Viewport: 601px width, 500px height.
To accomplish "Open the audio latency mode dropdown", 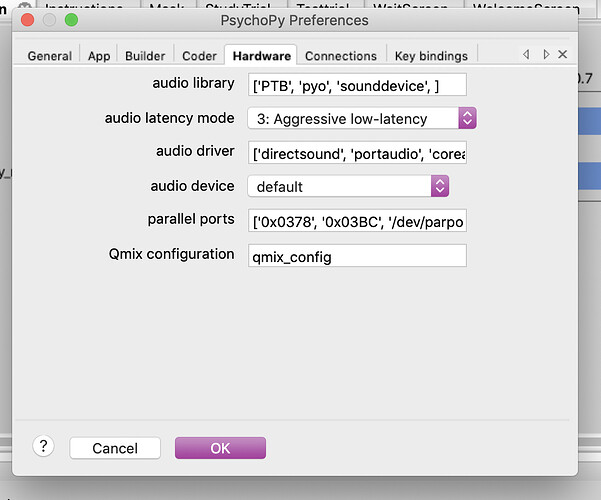I will pyautogui.click(x=362, y=118).
